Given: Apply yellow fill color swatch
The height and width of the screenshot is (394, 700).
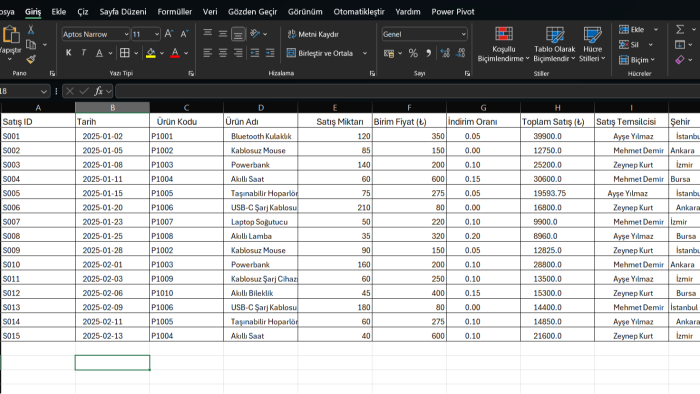Looking at the screenshot, I should pyautogui.click(x=151, y=53).
